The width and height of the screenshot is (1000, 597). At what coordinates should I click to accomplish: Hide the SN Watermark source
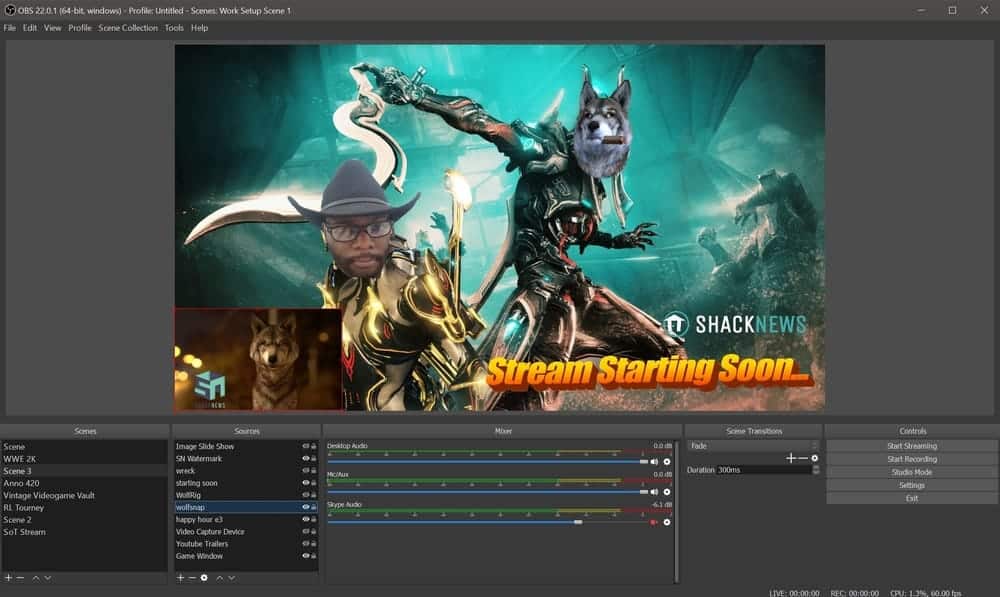(x=305, y=459)
